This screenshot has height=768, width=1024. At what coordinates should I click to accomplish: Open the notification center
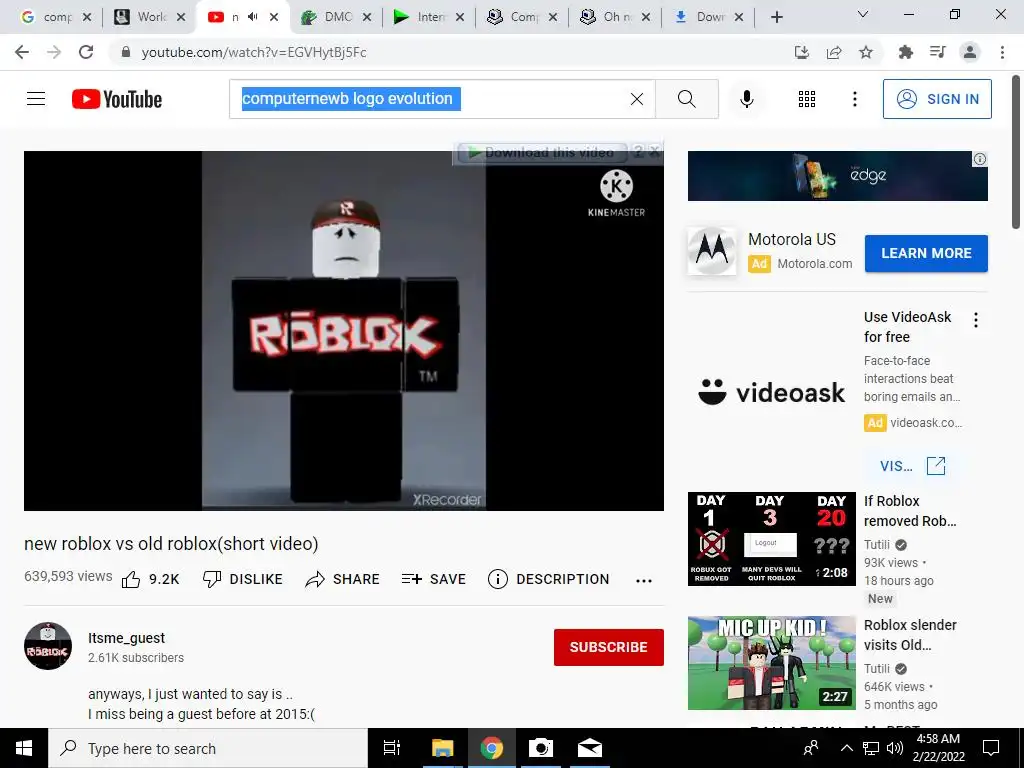991,748
